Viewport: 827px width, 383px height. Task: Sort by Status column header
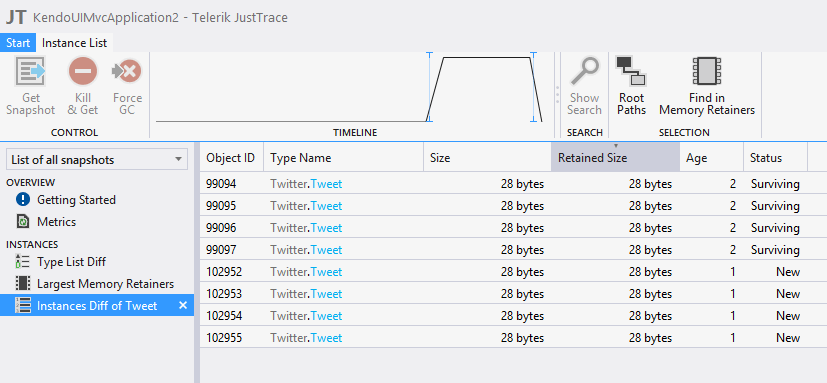point(775,157)
